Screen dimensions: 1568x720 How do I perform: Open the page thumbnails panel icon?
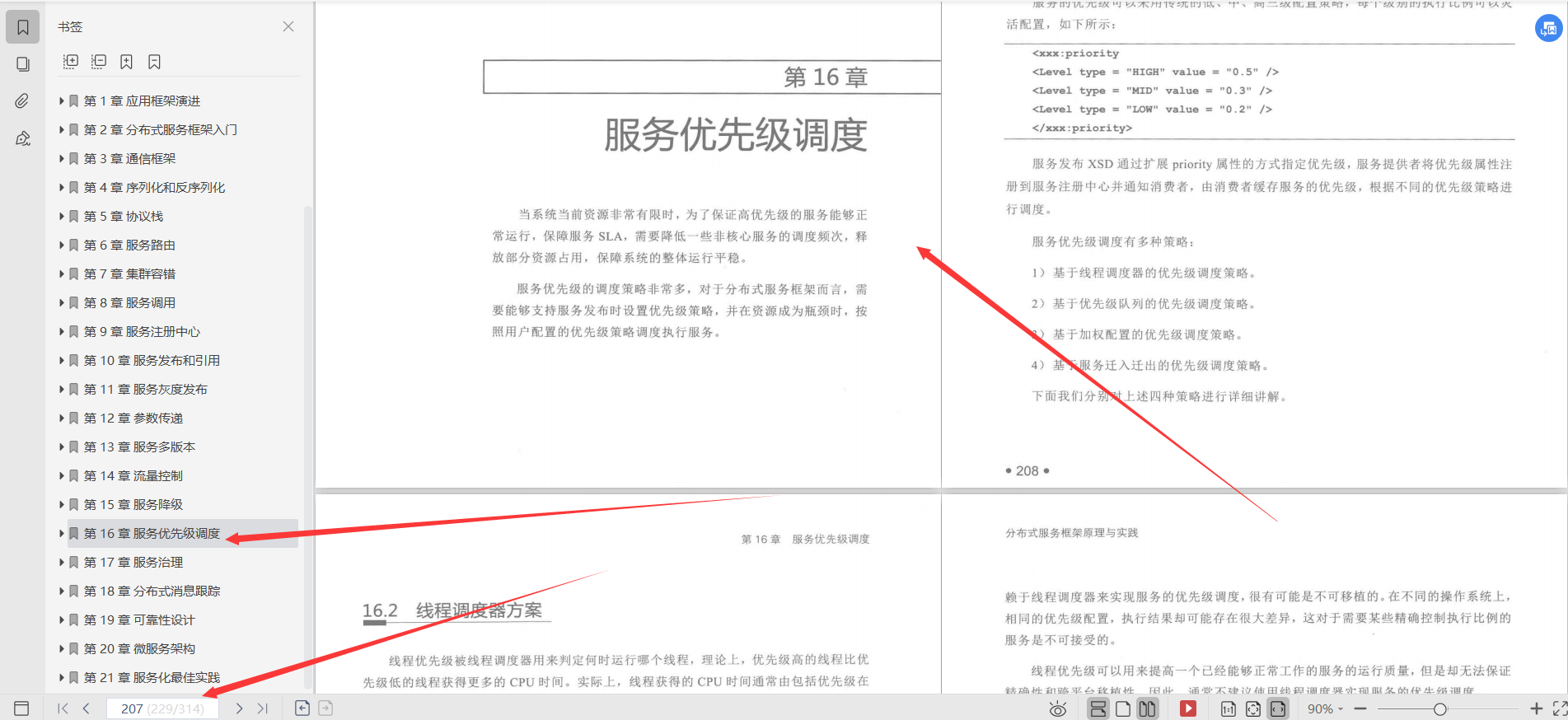pos(23,64)
